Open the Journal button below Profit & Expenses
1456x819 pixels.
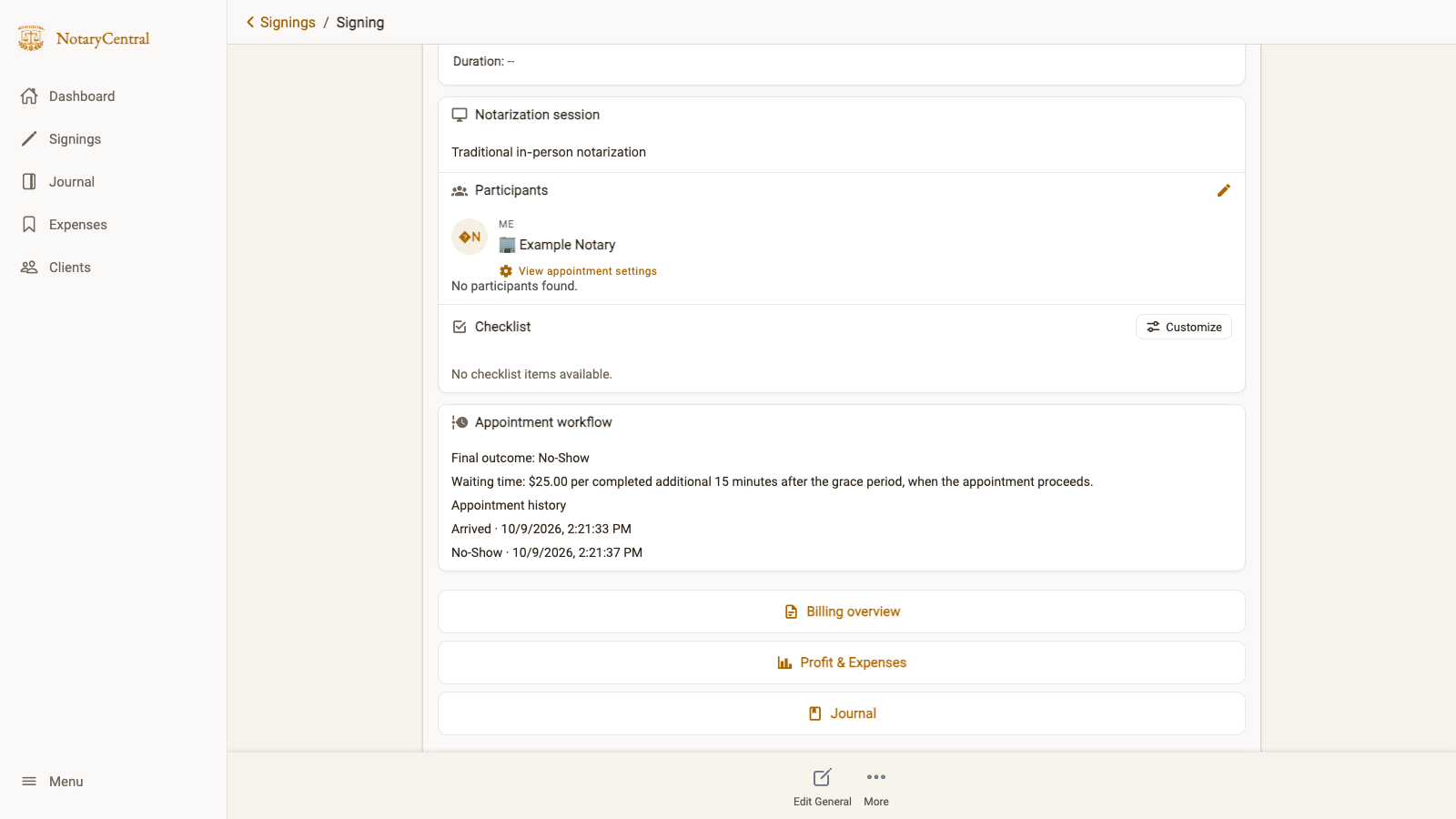tap(842, 713)
